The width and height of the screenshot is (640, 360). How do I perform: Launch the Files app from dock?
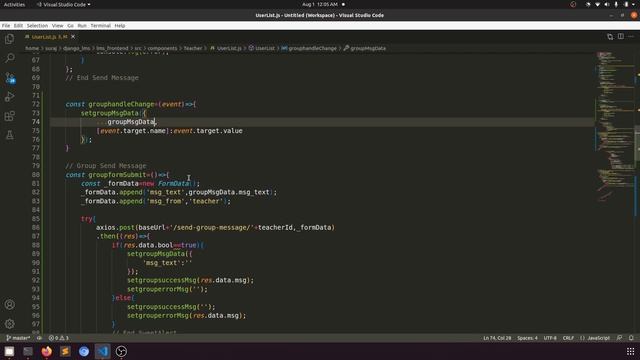(9, 351)
